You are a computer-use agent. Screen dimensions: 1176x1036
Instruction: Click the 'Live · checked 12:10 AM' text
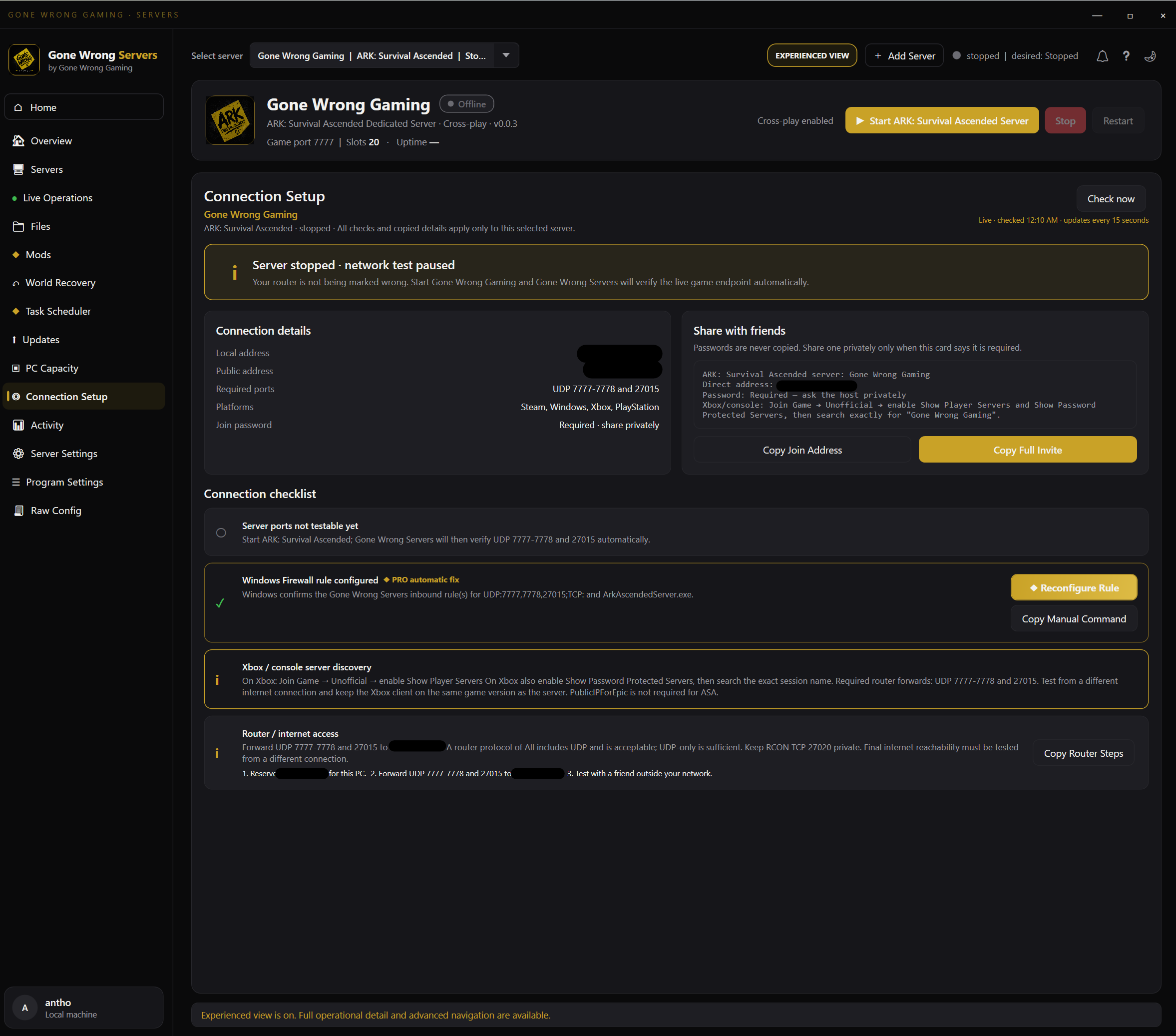coord(1018,220)
